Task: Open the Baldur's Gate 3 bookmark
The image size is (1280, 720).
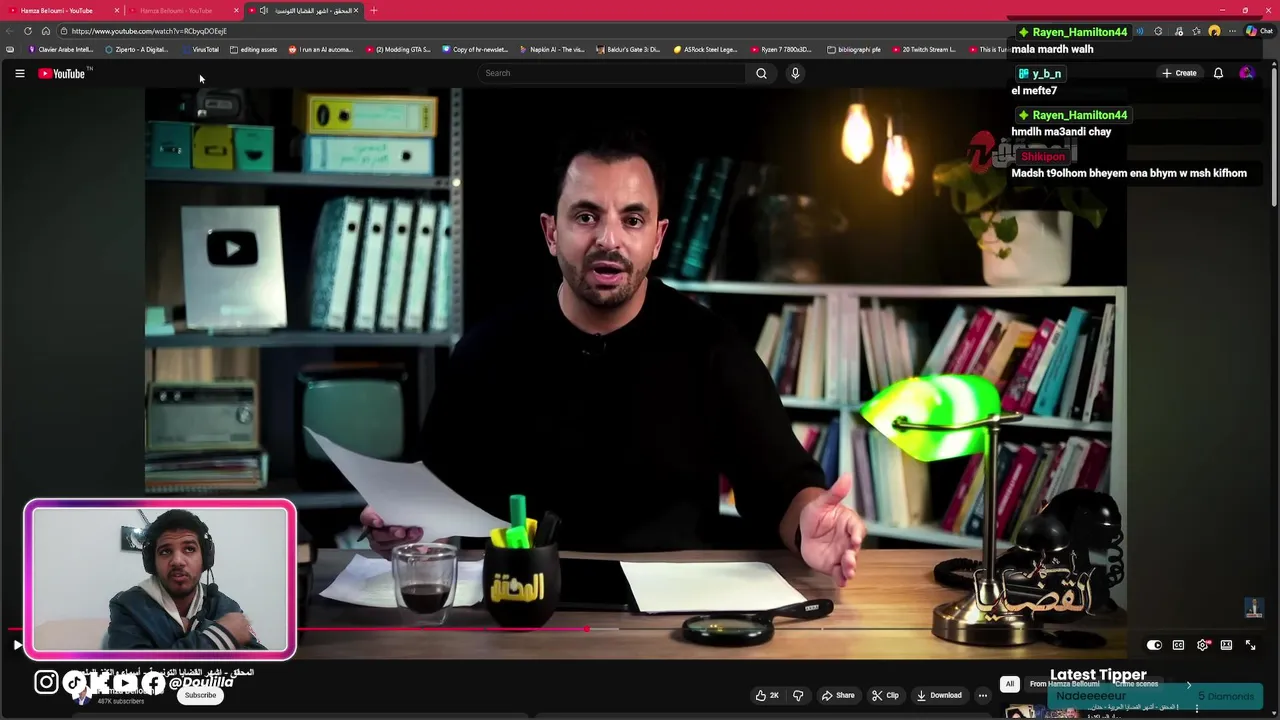Action: [x=628, y=49]
